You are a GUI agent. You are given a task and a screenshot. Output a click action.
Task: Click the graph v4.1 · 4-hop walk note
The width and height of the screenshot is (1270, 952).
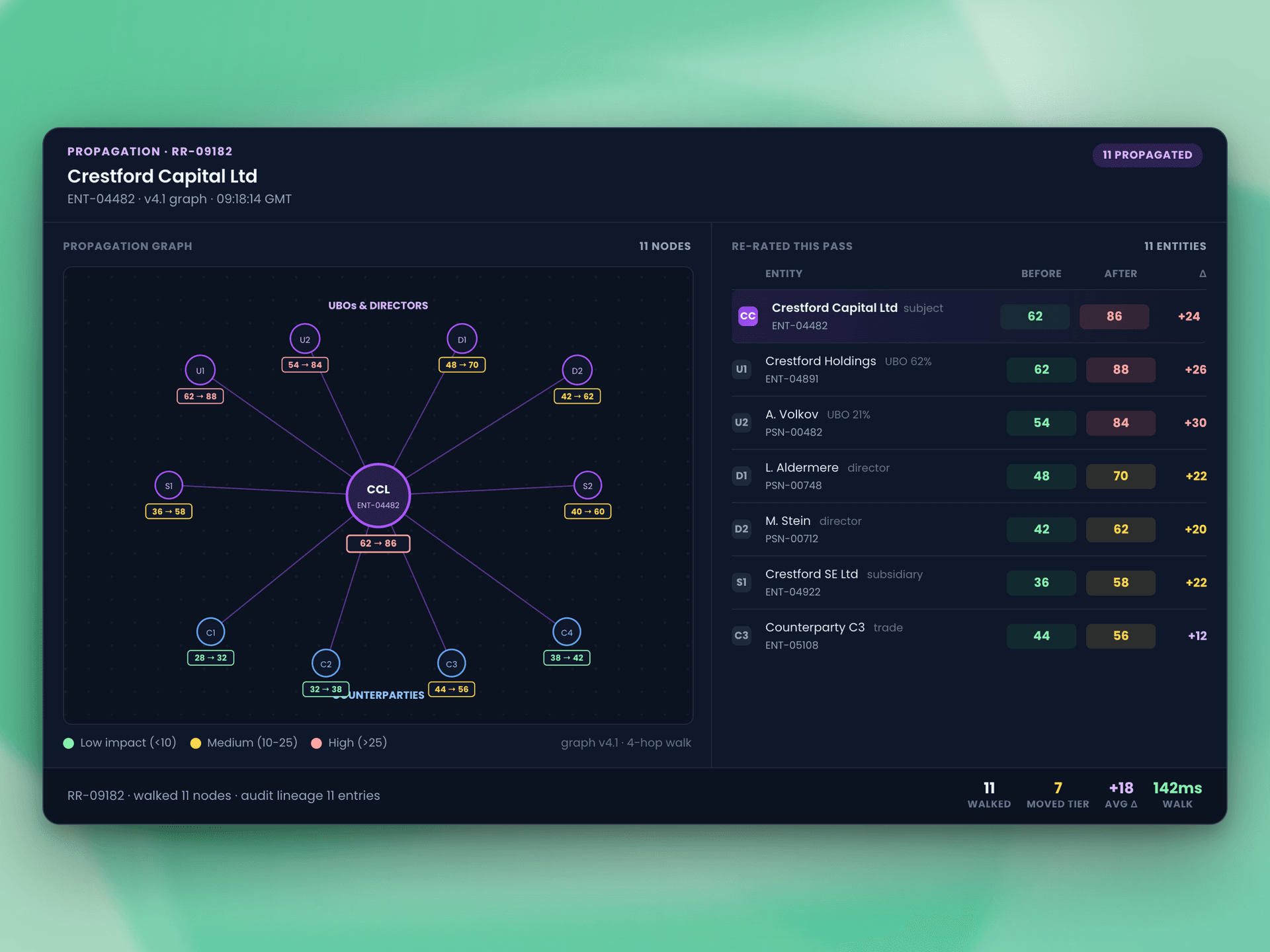(x=626, y=743)
